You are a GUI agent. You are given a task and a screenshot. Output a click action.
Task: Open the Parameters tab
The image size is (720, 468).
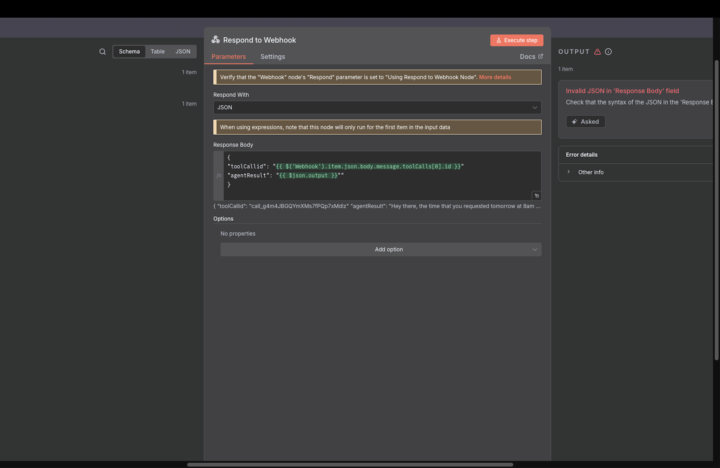229,56
